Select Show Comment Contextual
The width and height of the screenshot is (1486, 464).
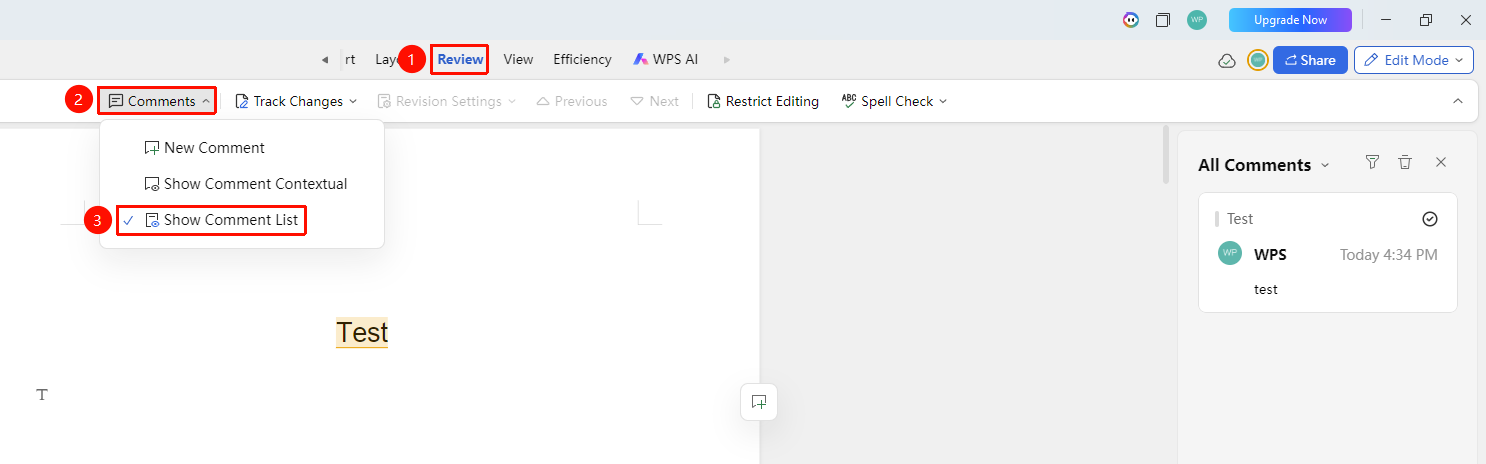point(245,184)
